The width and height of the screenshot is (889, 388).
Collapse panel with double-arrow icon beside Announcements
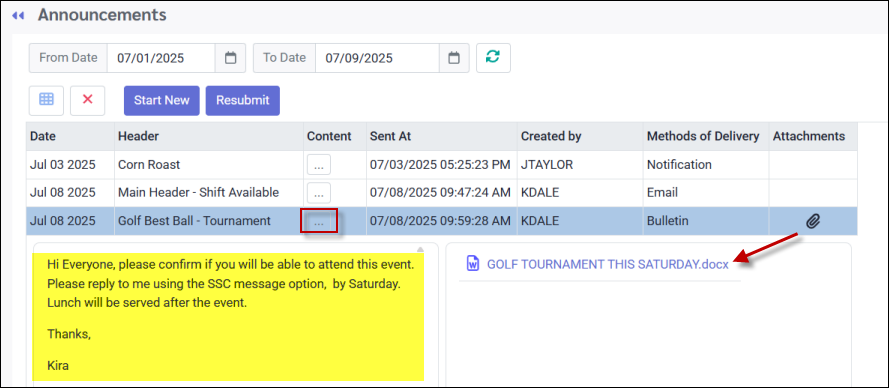tap(18, 16)
